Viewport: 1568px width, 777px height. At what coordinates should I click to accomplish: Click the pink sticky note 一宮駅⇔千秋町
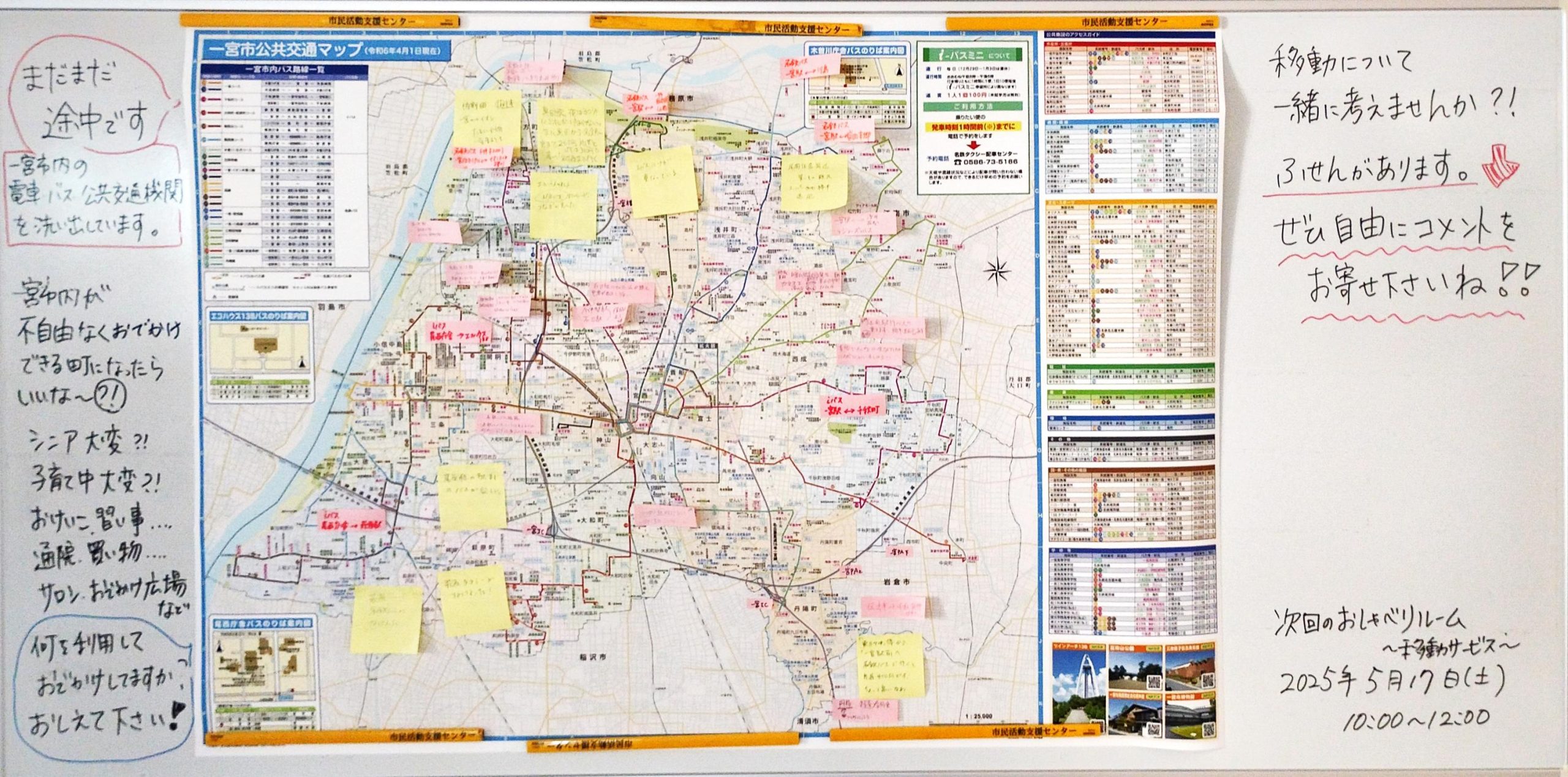[853, 406]
